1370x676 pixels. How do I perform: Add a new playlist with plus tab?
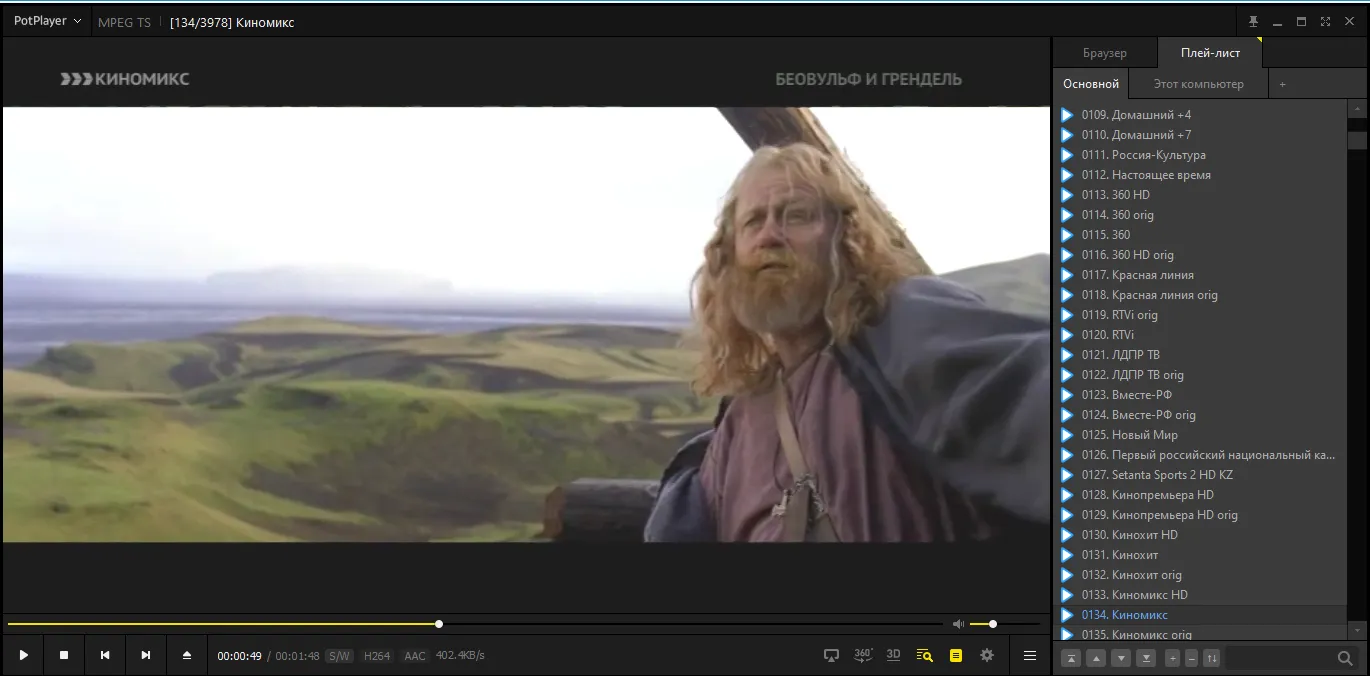[1283, 84]
